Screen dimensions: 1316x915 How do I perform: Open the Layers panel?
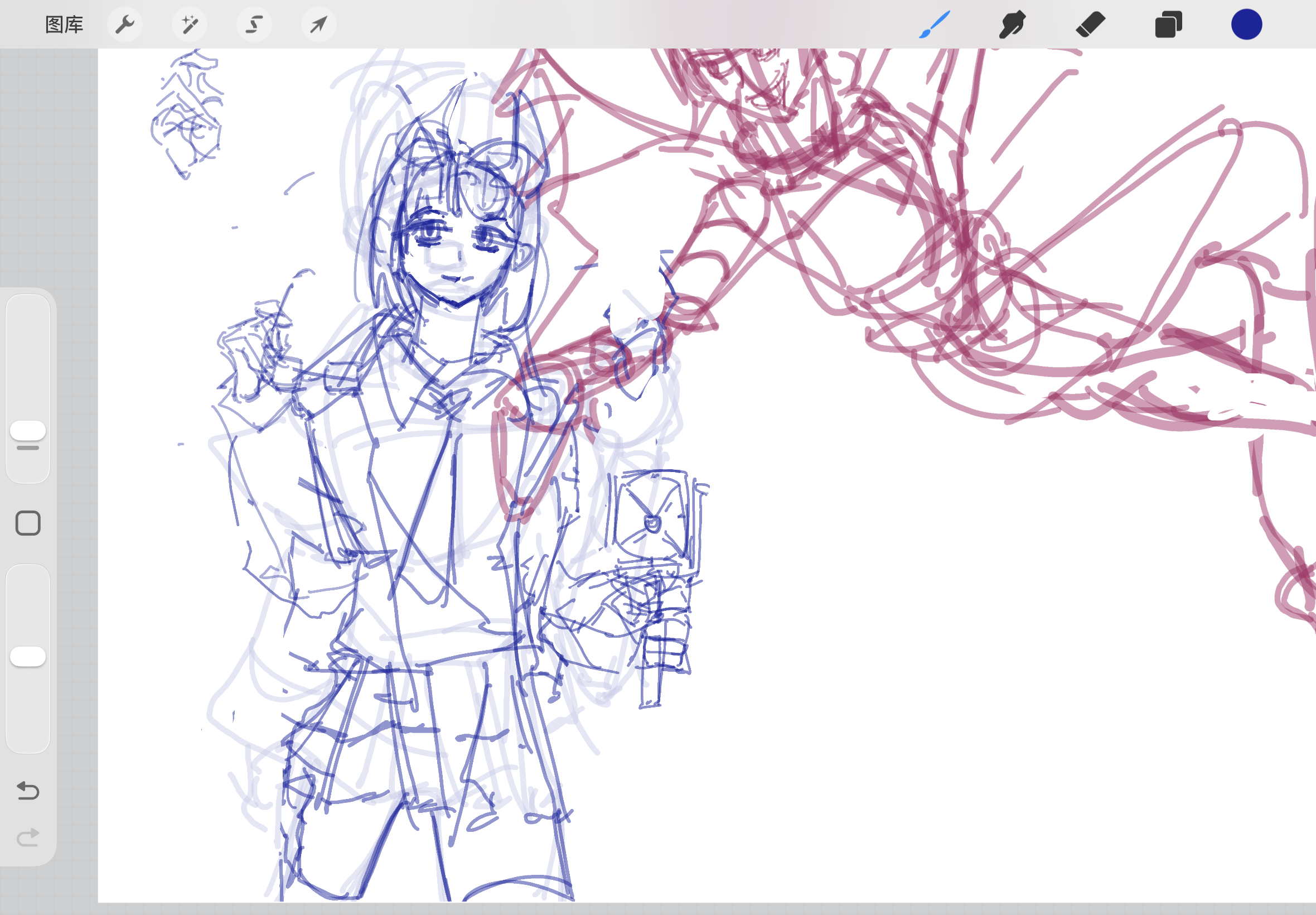(x=1168, y=25)
